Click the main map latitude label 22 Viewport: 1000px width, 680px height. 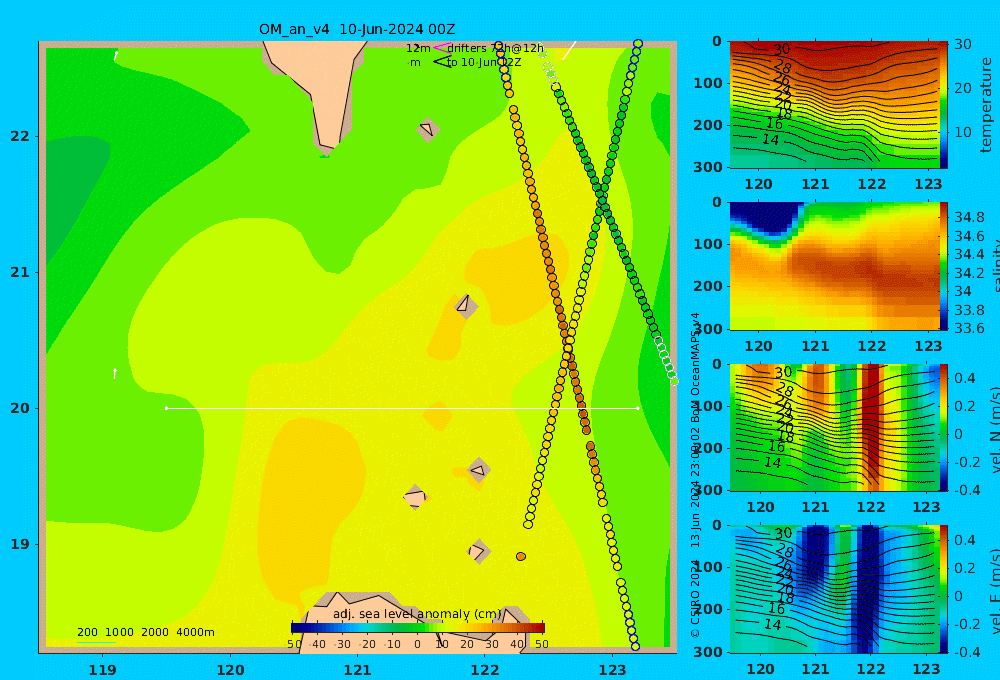point(20,136)
